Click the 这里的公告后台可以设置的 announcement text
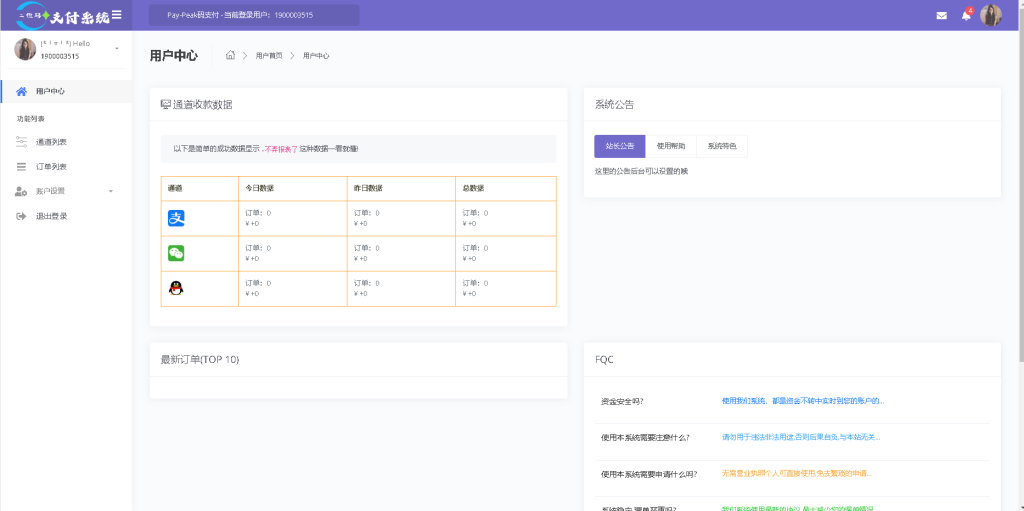Screen dimensions: 1024x511 click(x=641, y=171)
